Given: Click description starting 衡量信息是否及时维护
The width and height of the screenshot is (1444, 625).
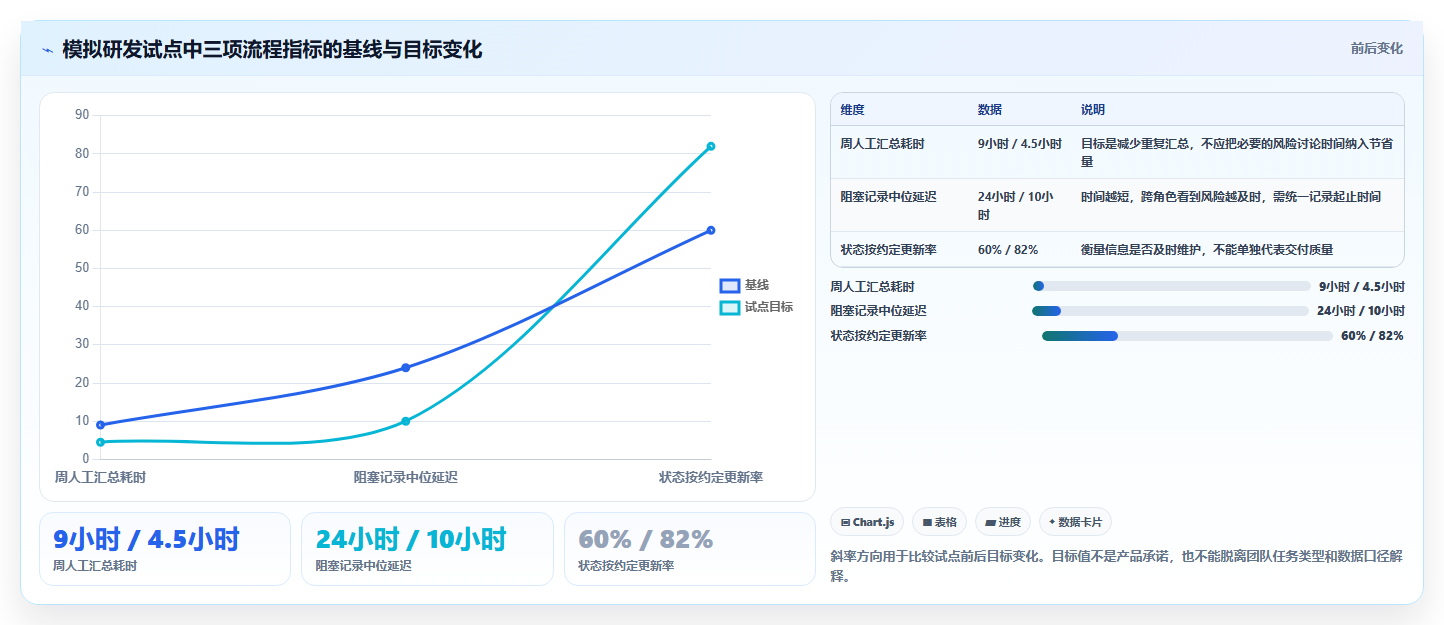Looking at the screenshot, I should (x=1207, y=250).
